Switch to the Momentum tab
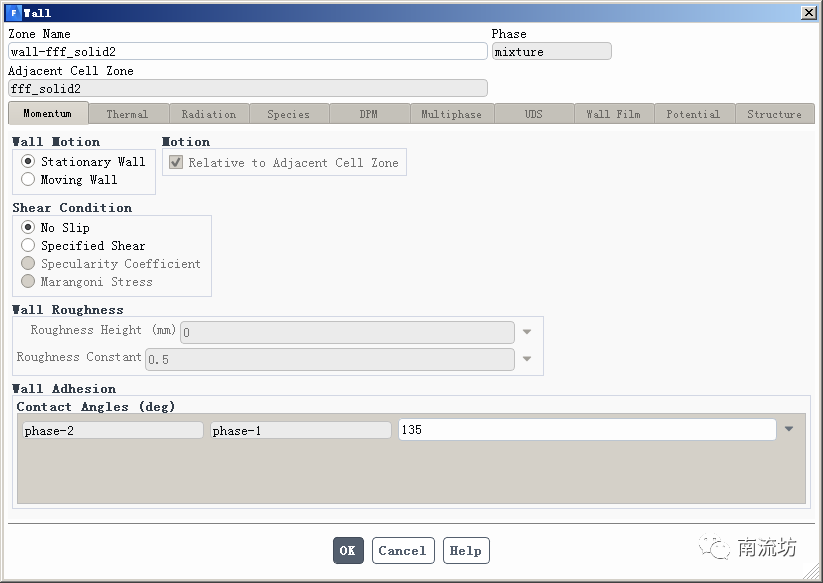 pyautogui.click(x=48, y=113)
